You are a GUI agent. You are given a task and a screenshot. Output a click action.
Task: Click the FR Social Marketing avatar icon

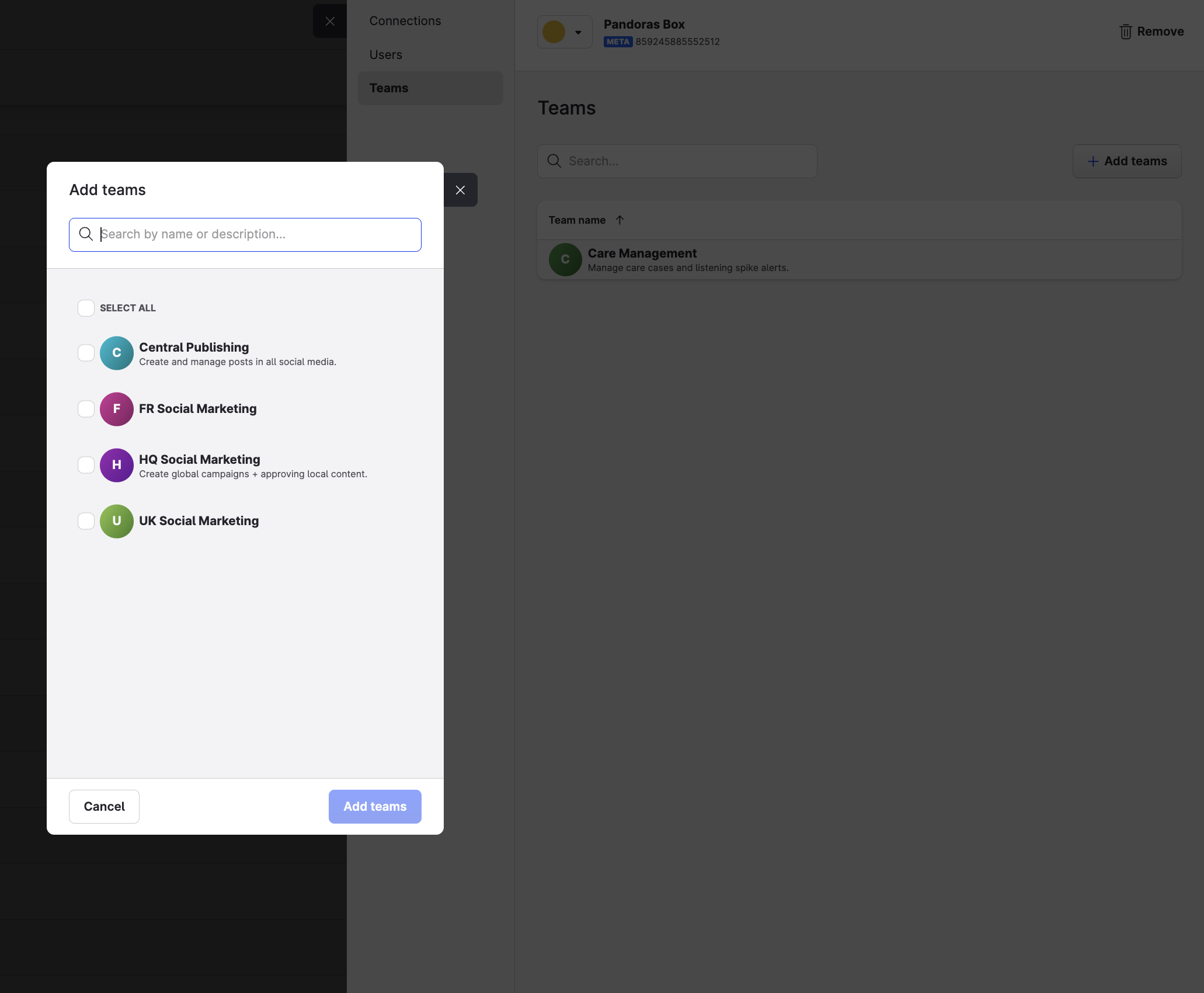pyautogui.click(x=117, y=409)
